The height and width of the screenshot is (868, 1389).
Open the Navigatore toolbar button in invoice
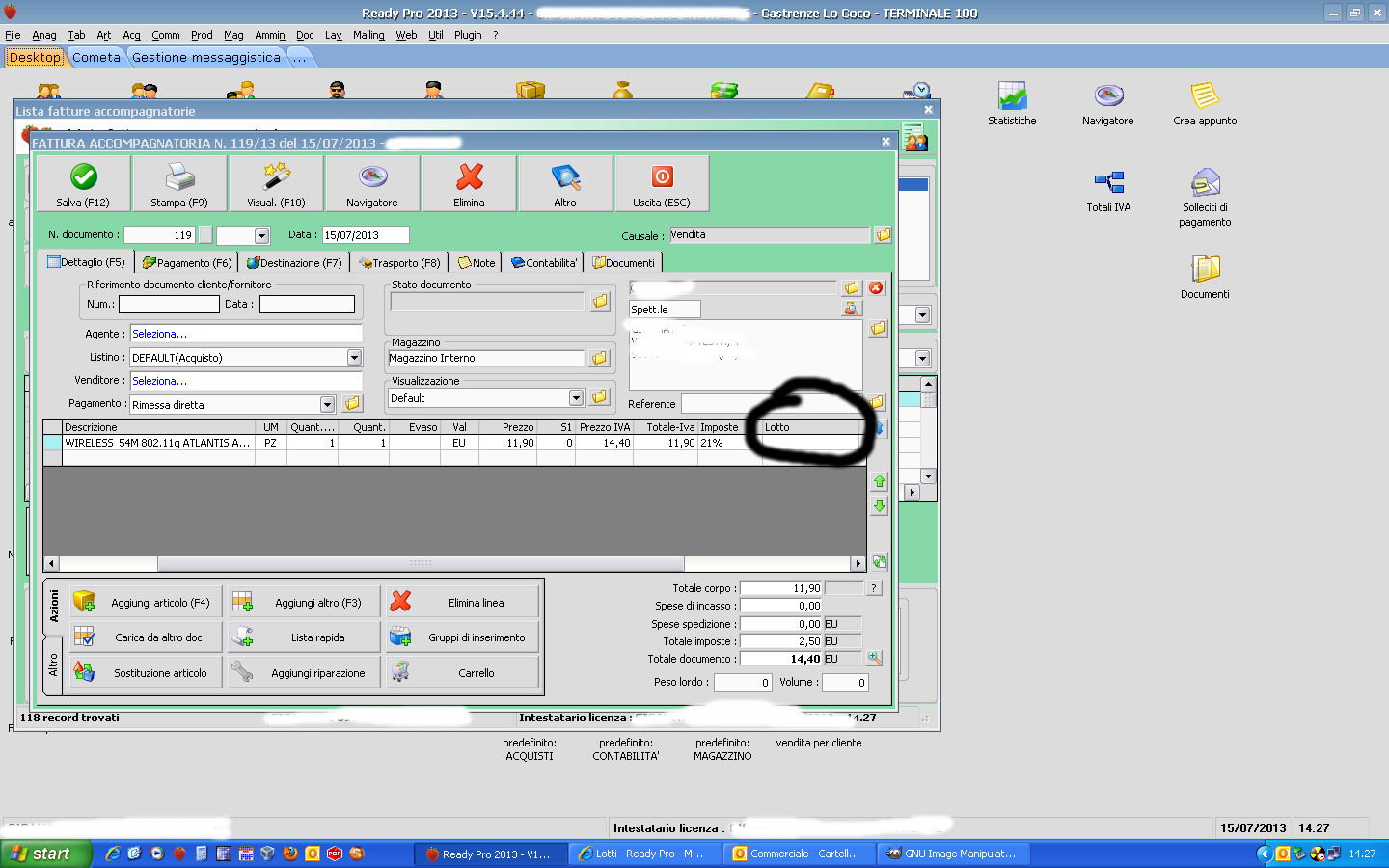click(x=372, y=183)
